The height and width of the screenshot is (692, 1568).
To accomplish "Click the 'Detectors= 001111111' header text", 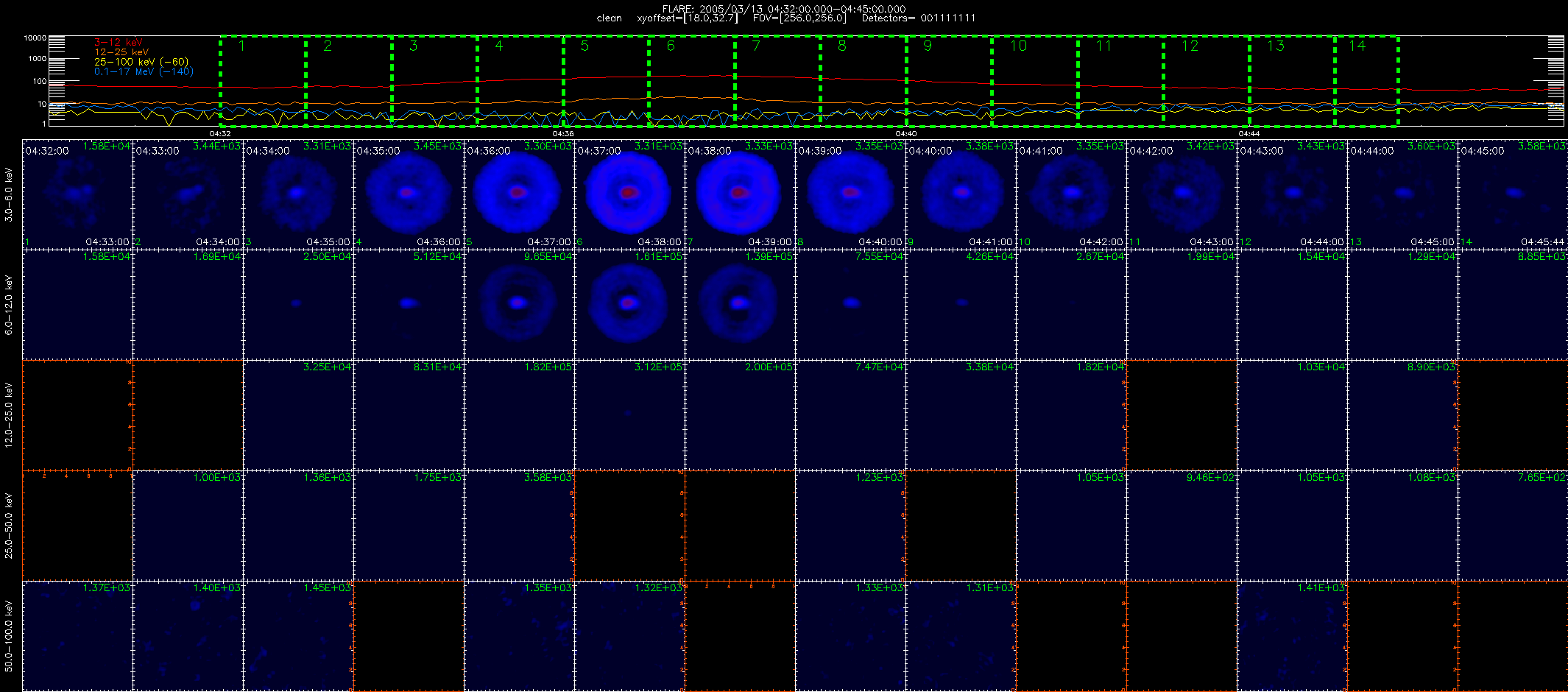I will click(919, 18).
